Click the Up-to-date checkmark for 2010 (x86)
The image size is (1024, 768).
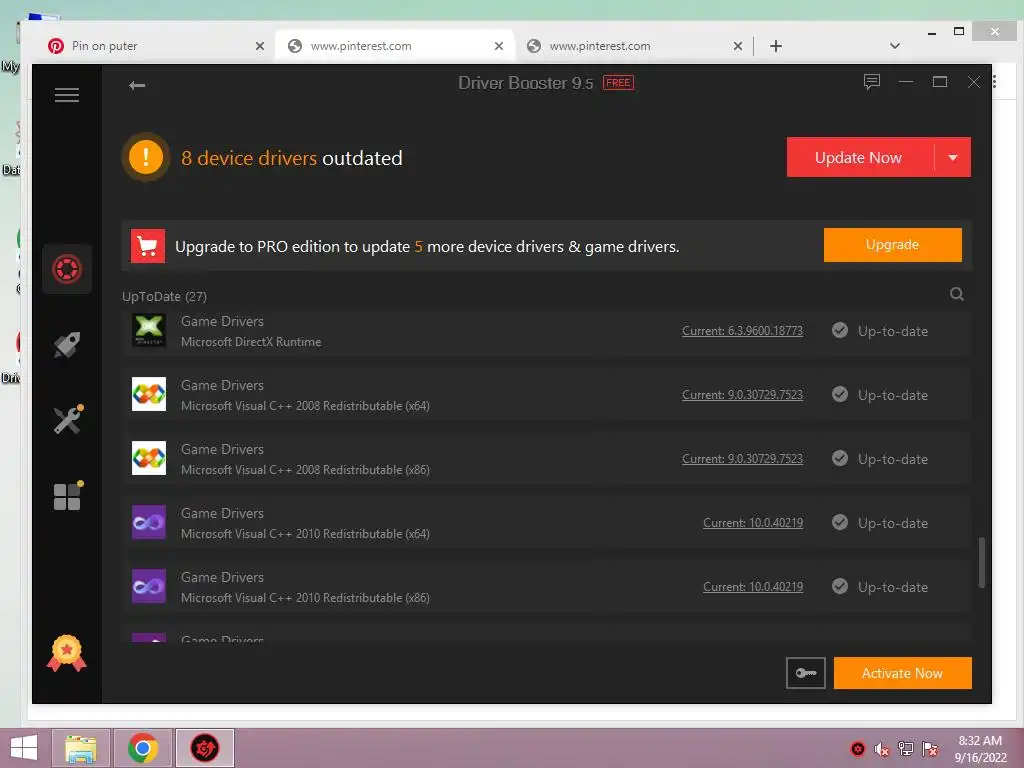pyautogui.click(x=840, y=586)
